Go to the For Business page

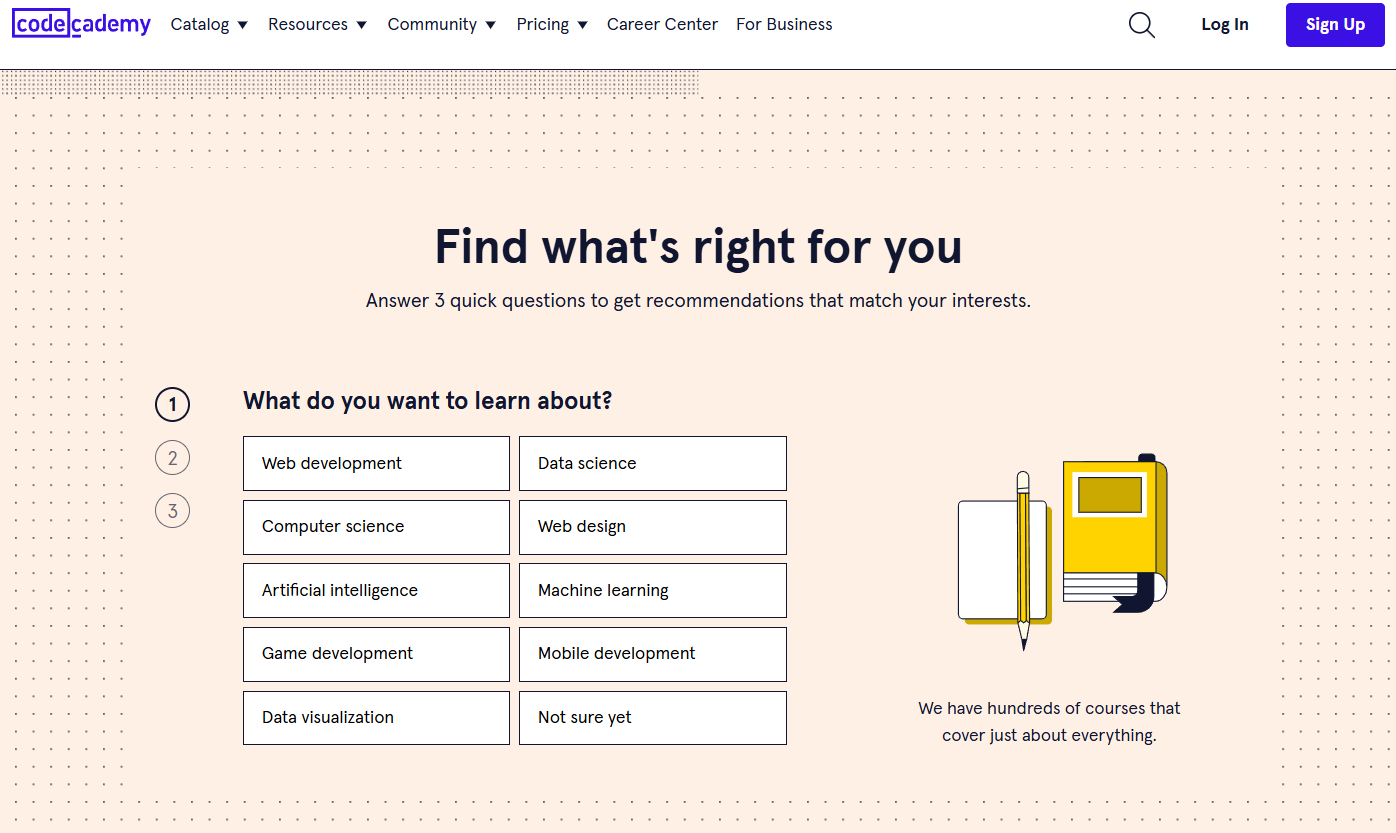coord(784,24)
